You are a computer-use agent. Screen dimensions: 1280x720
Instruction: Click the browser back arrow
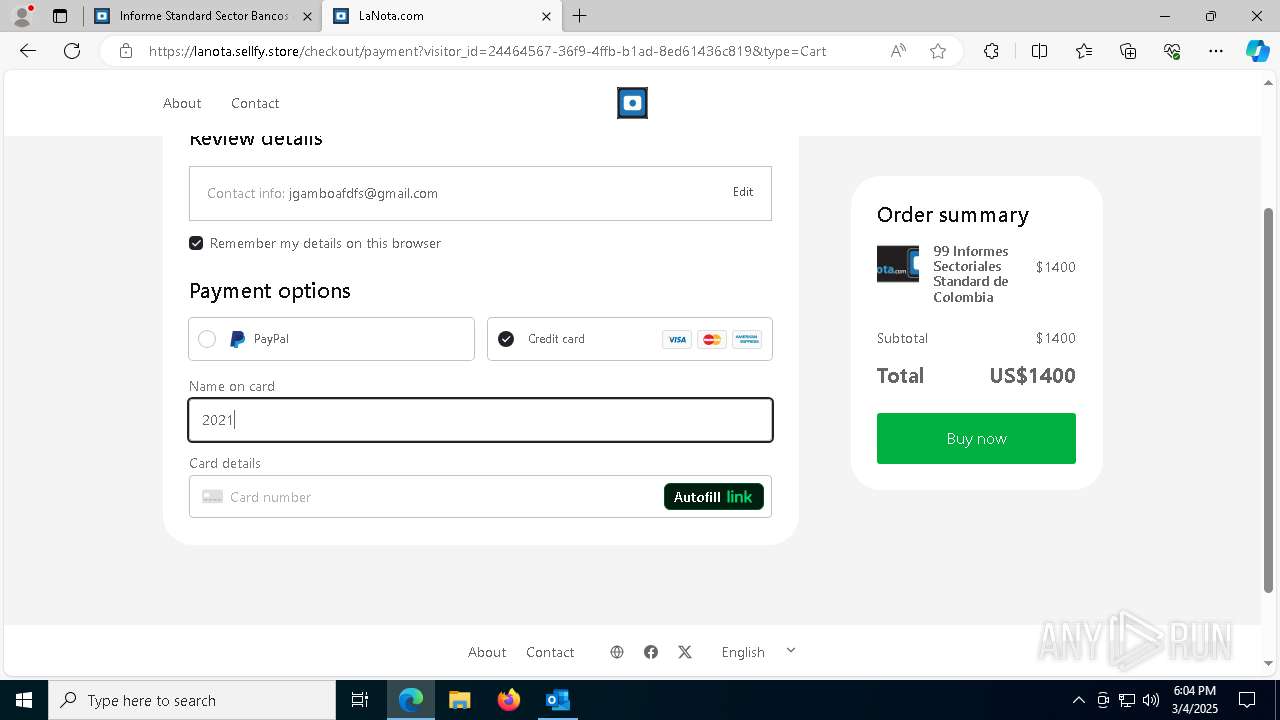tap(28, 51)
